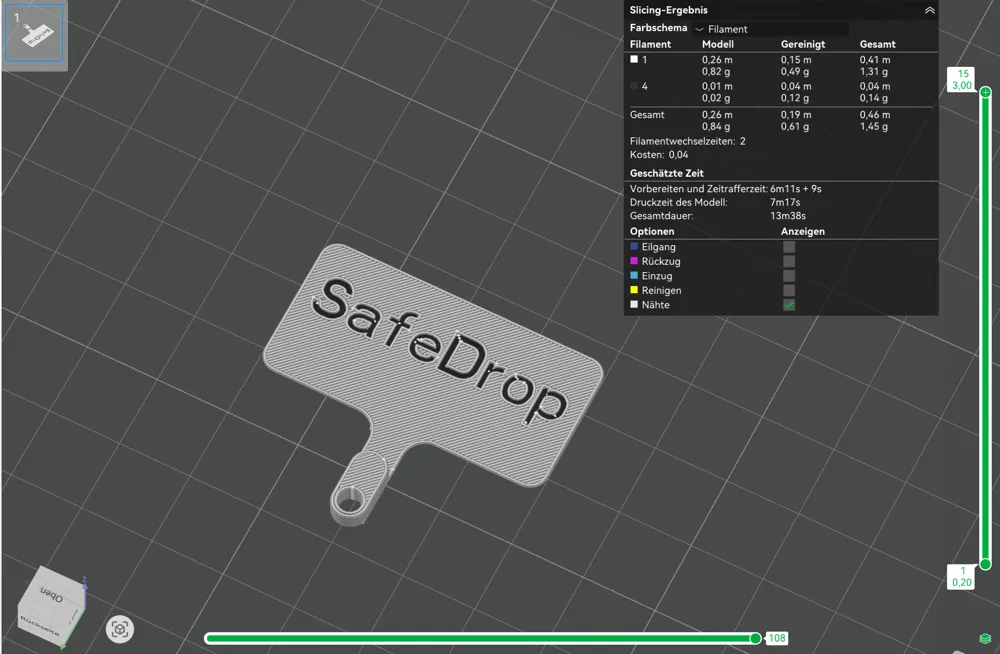Click the Druckzeit des Modell value 7m17s
The height and width of the screenshot is (654, 1000).
(x=785, y=202)
